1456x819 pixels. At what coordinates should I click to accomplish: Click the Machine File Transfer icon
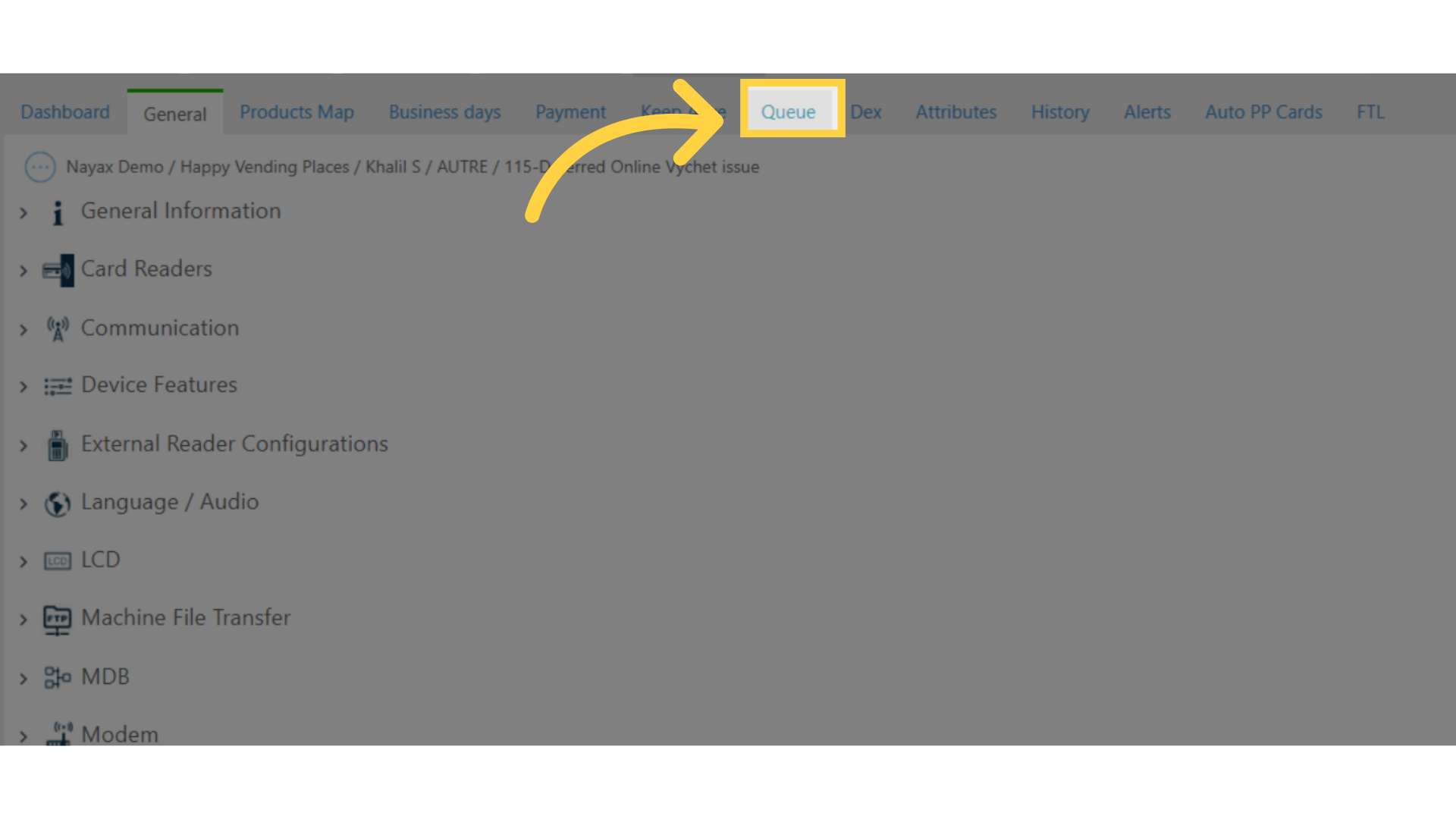tap(55, 619)
